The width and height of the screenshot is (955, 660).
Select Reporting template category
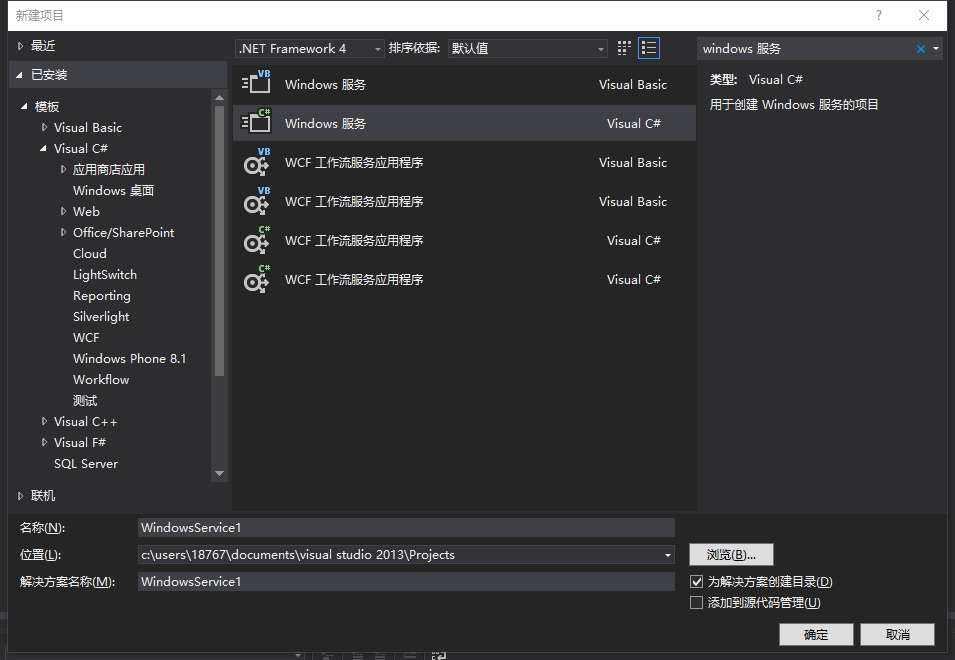click(102, 295)
